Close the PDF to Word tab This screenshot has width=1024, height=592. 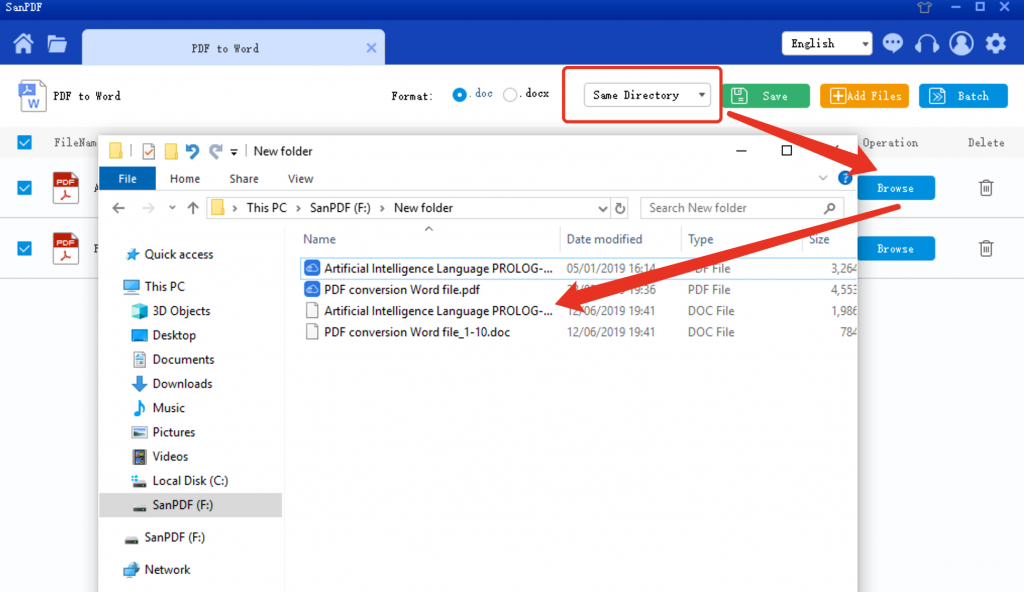point(371,48)
